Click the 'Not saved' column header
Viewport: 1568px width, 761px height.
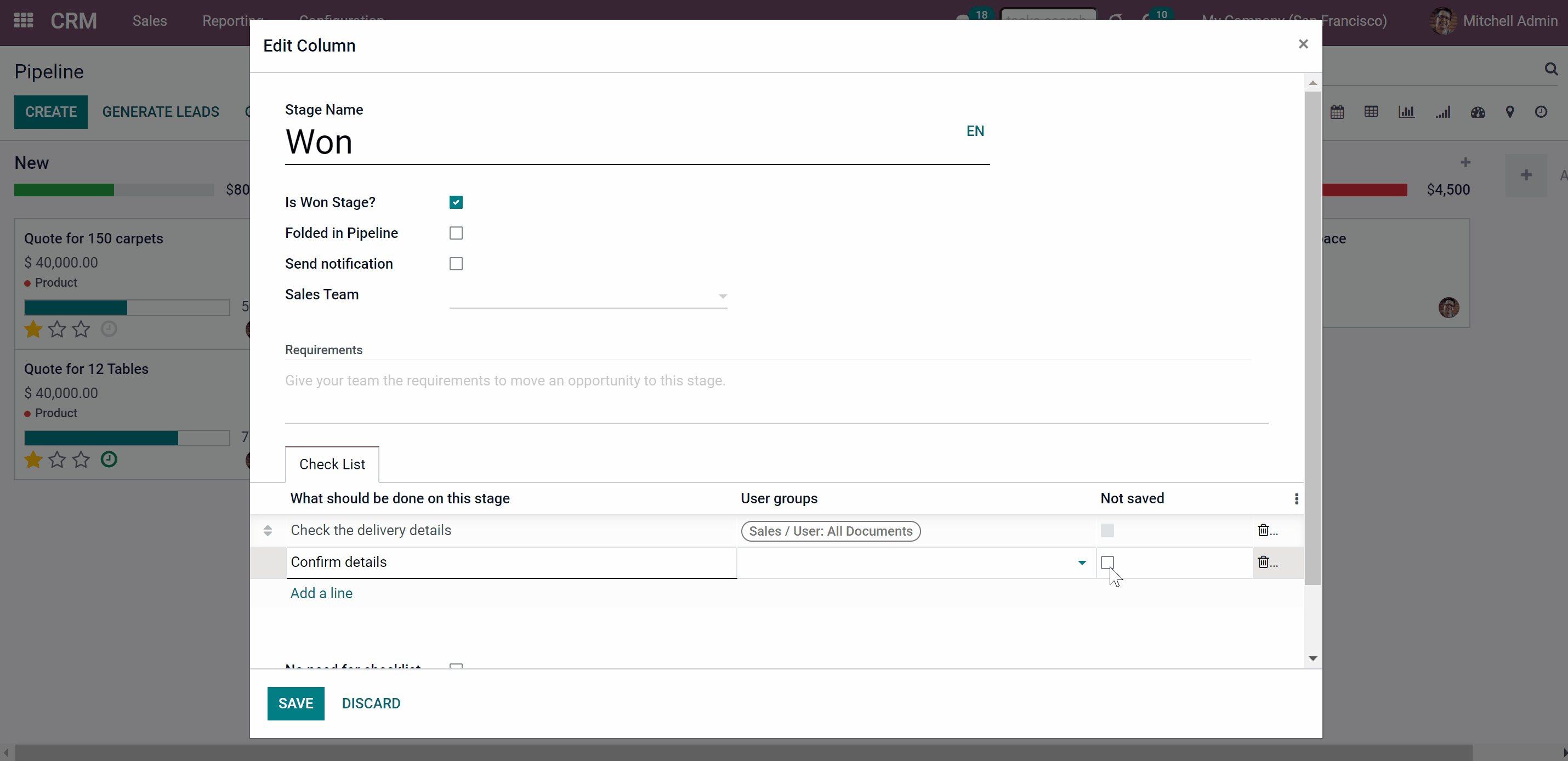(x=1132, y=498)
